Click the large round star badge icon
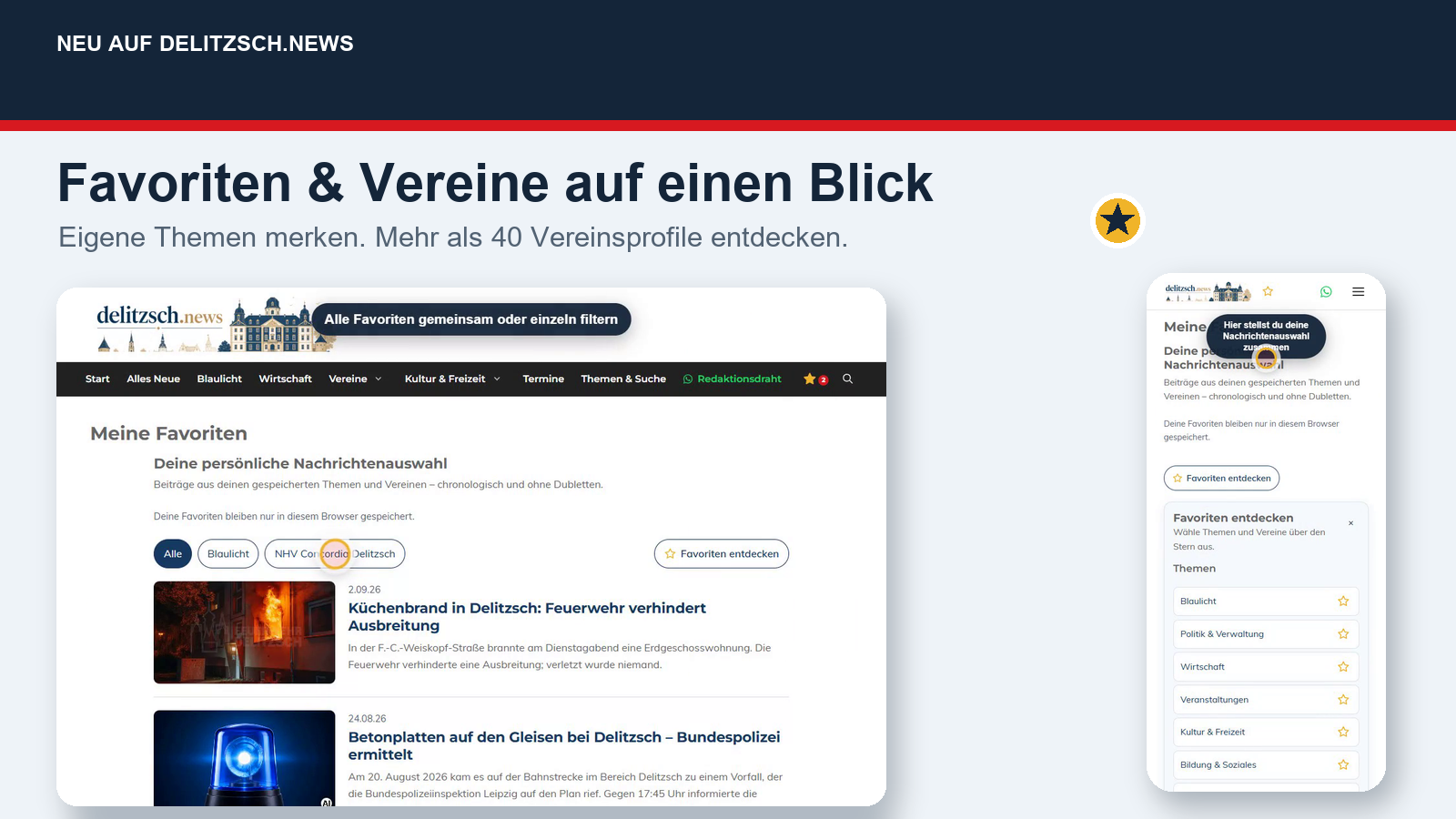The width and height of the screenshot is (1456, 819). 1117,220
